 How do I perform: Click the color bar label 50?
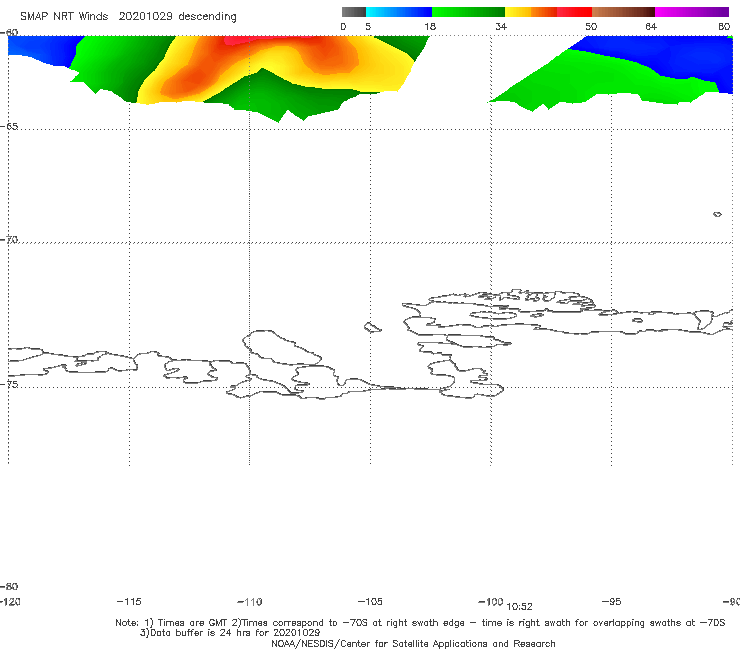pos(591,26)
